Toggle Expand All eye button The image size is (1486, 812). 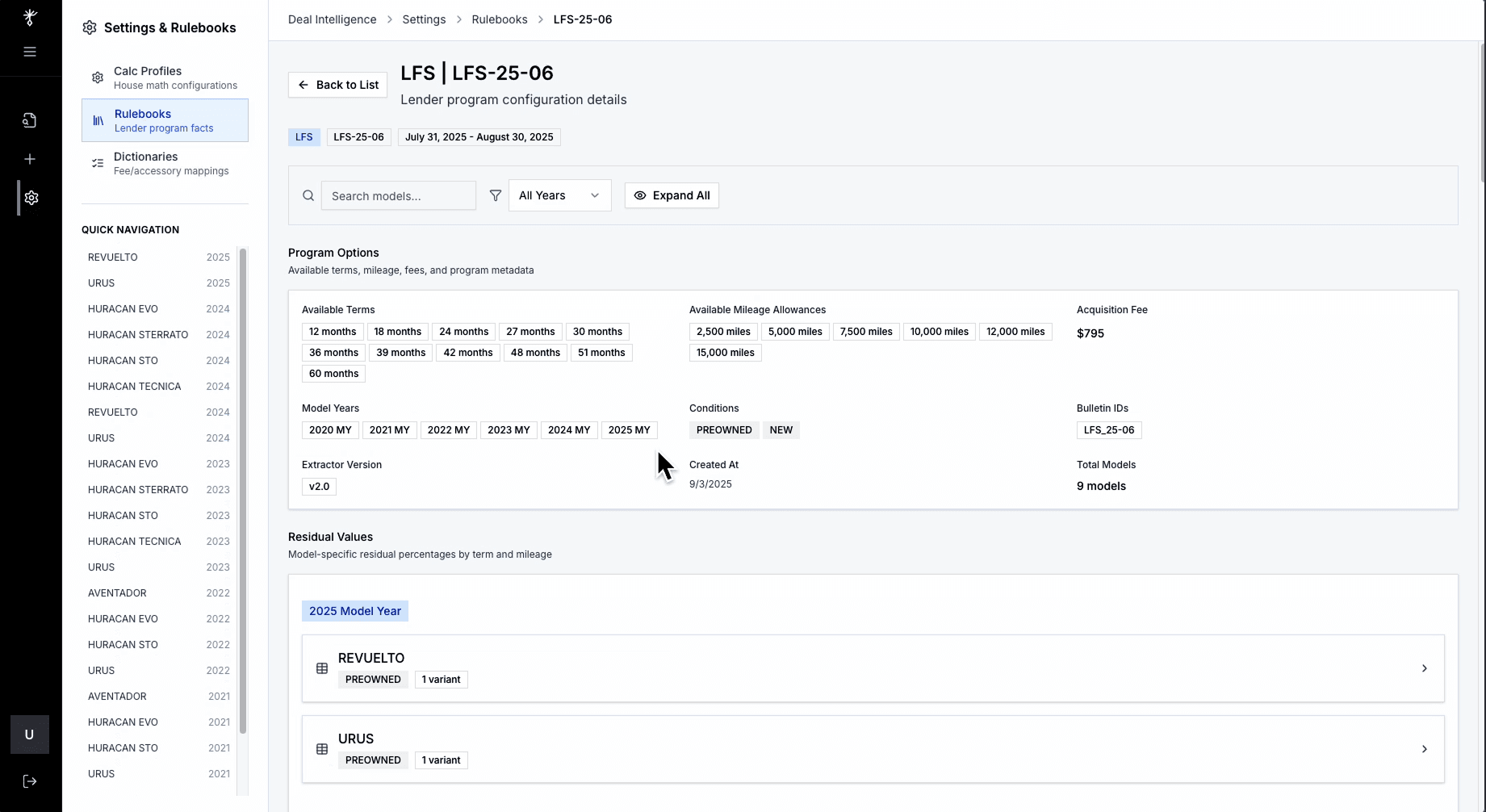point(672,195)
